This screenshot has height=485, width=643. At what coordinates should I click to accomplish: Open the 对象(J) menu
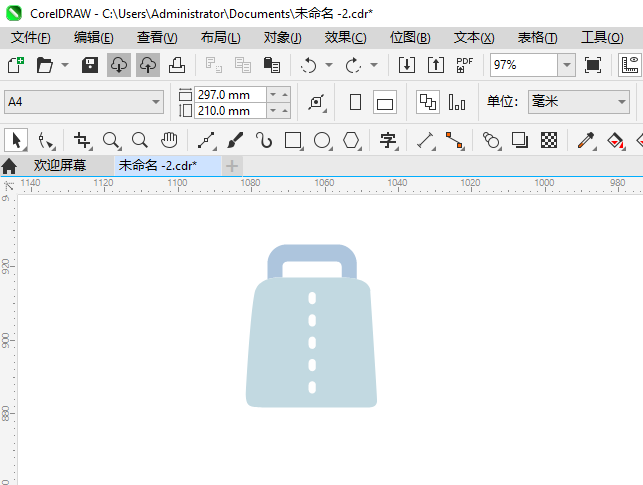pyautogui.click(x=283, y=38)
